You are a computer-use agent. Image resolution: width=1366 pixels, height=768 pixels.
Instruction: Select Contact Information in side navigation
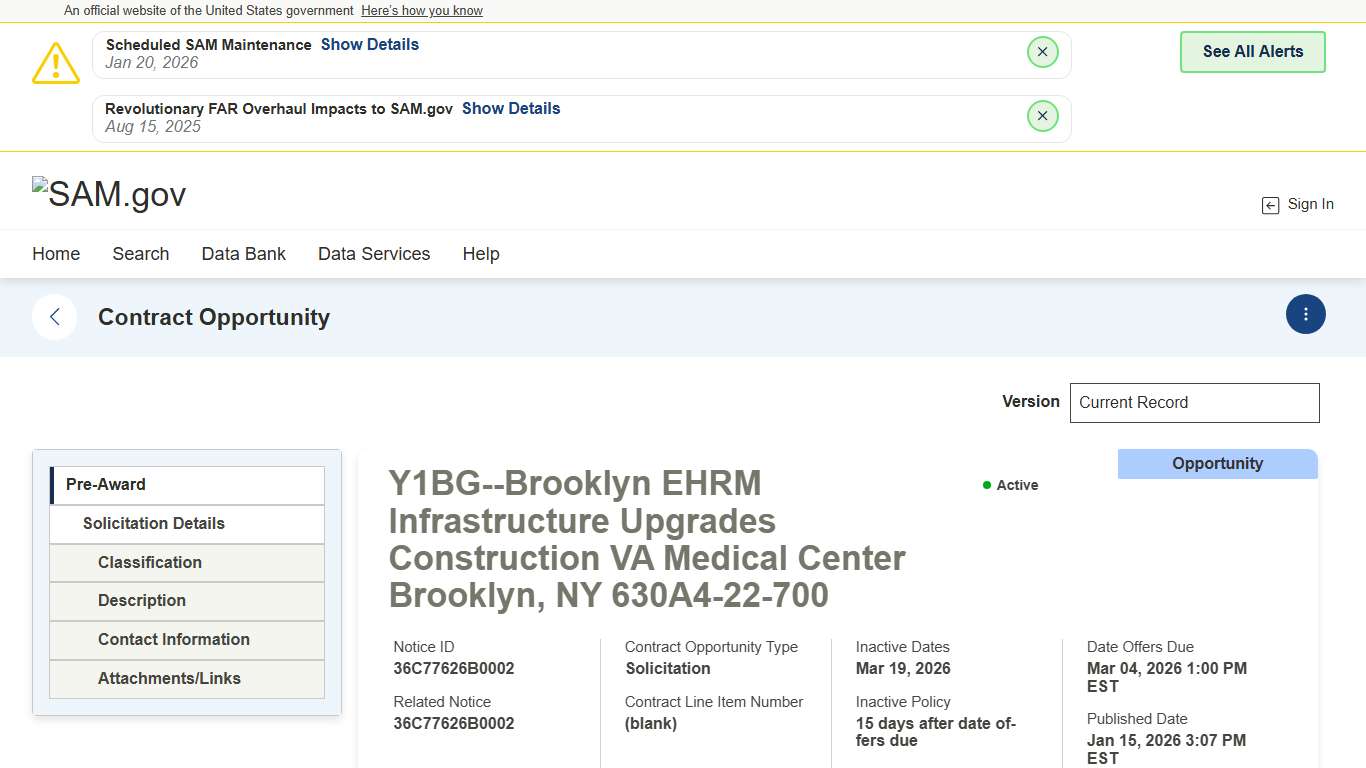(x=174, y=639)
